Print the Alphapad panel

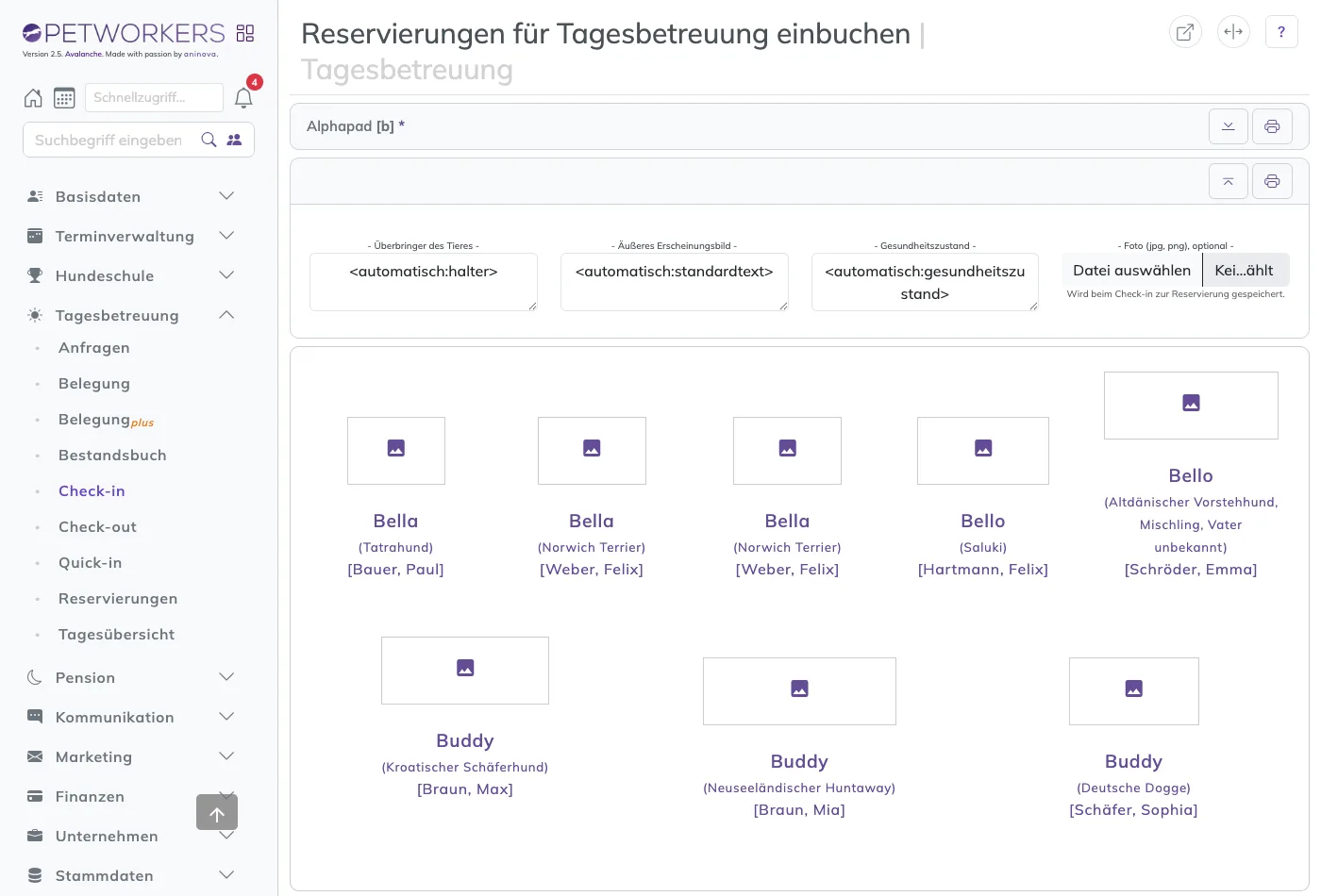(x=1272, y=126)
